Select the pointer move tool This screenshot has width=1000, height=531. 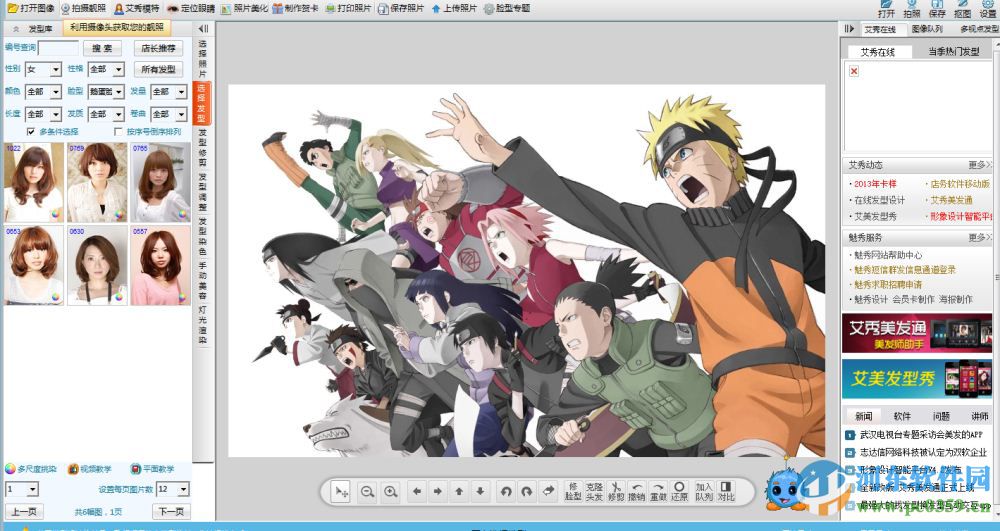341,491
